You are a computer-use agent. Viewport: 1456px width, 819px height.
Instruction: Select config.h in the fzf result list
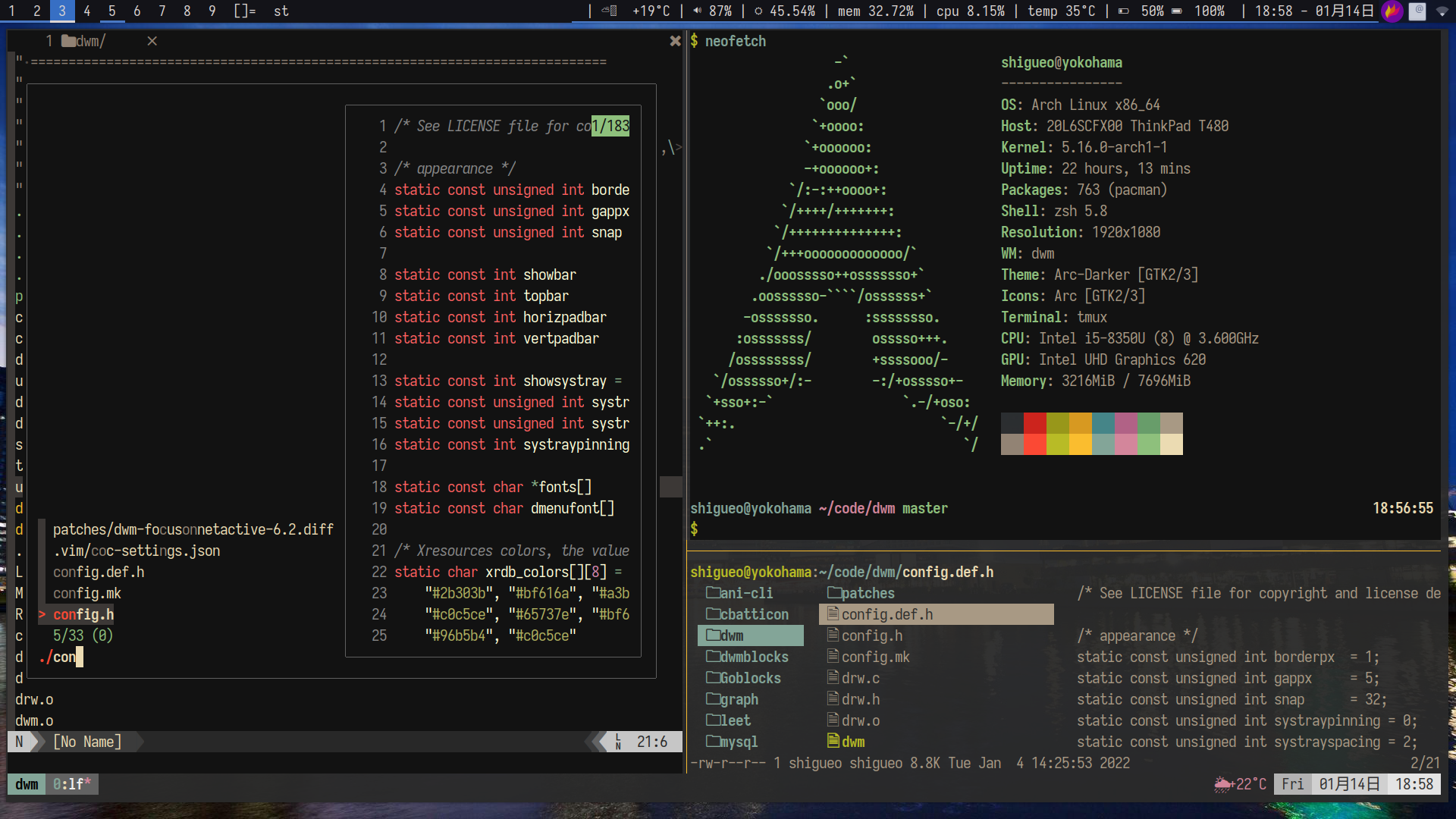point(83,614)
